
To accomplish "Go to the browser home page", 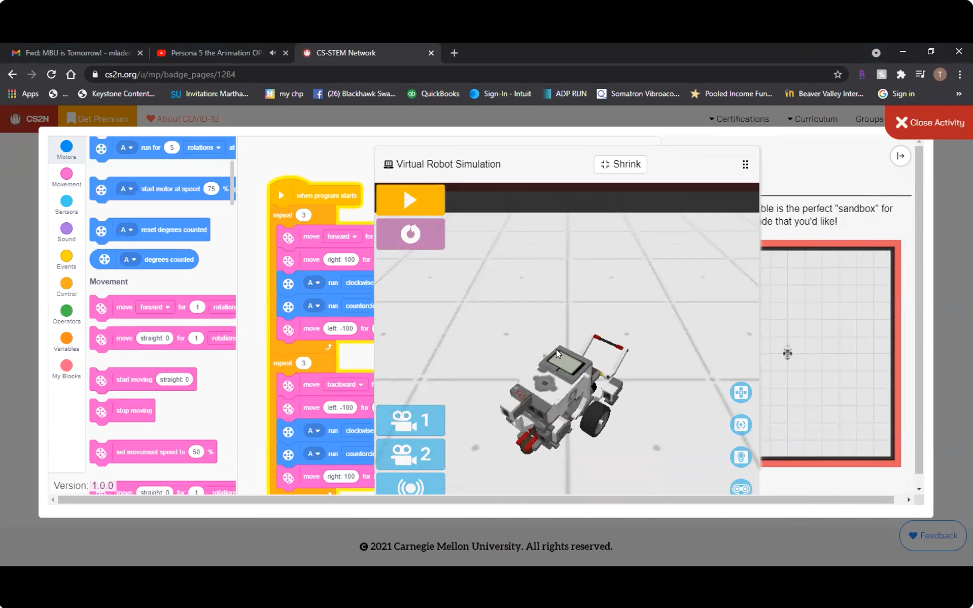I will (x=71, y=74).
